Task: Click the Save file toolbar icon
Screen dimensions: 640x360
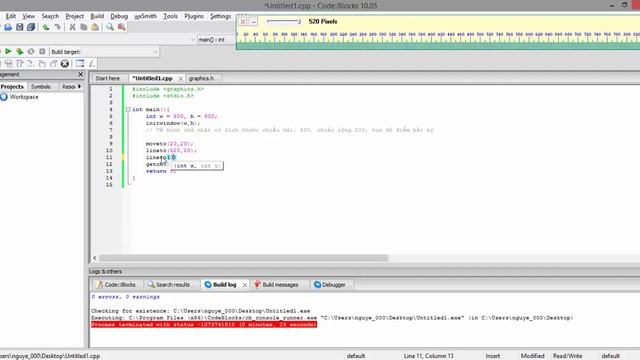Action: pyautogui.click(x=20, y=27)
